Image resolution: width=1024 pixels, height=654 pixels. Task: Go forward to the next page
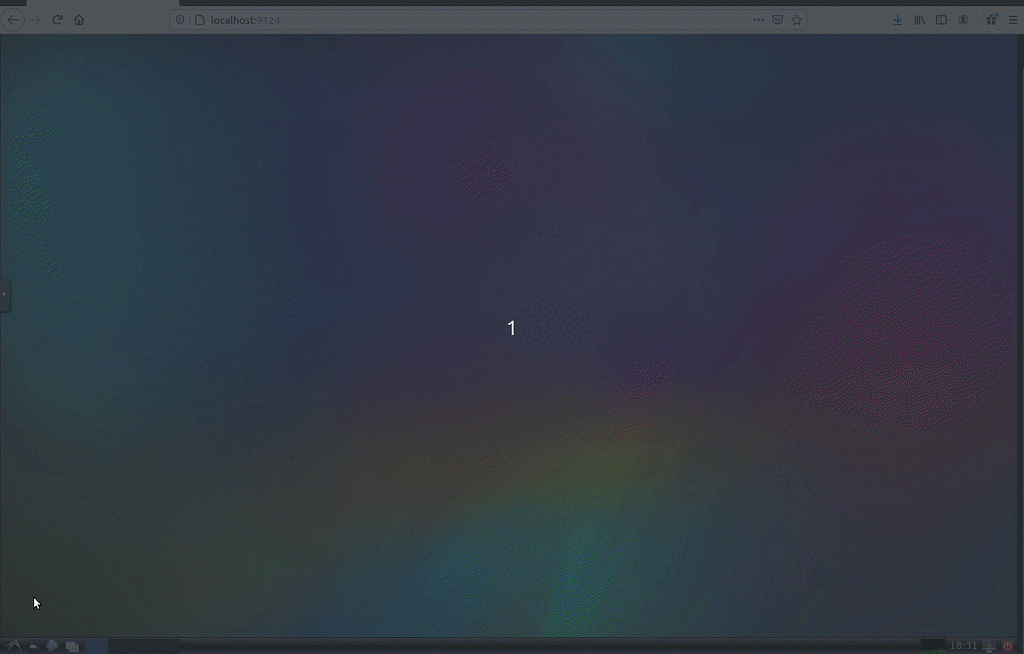pos(35,19)
